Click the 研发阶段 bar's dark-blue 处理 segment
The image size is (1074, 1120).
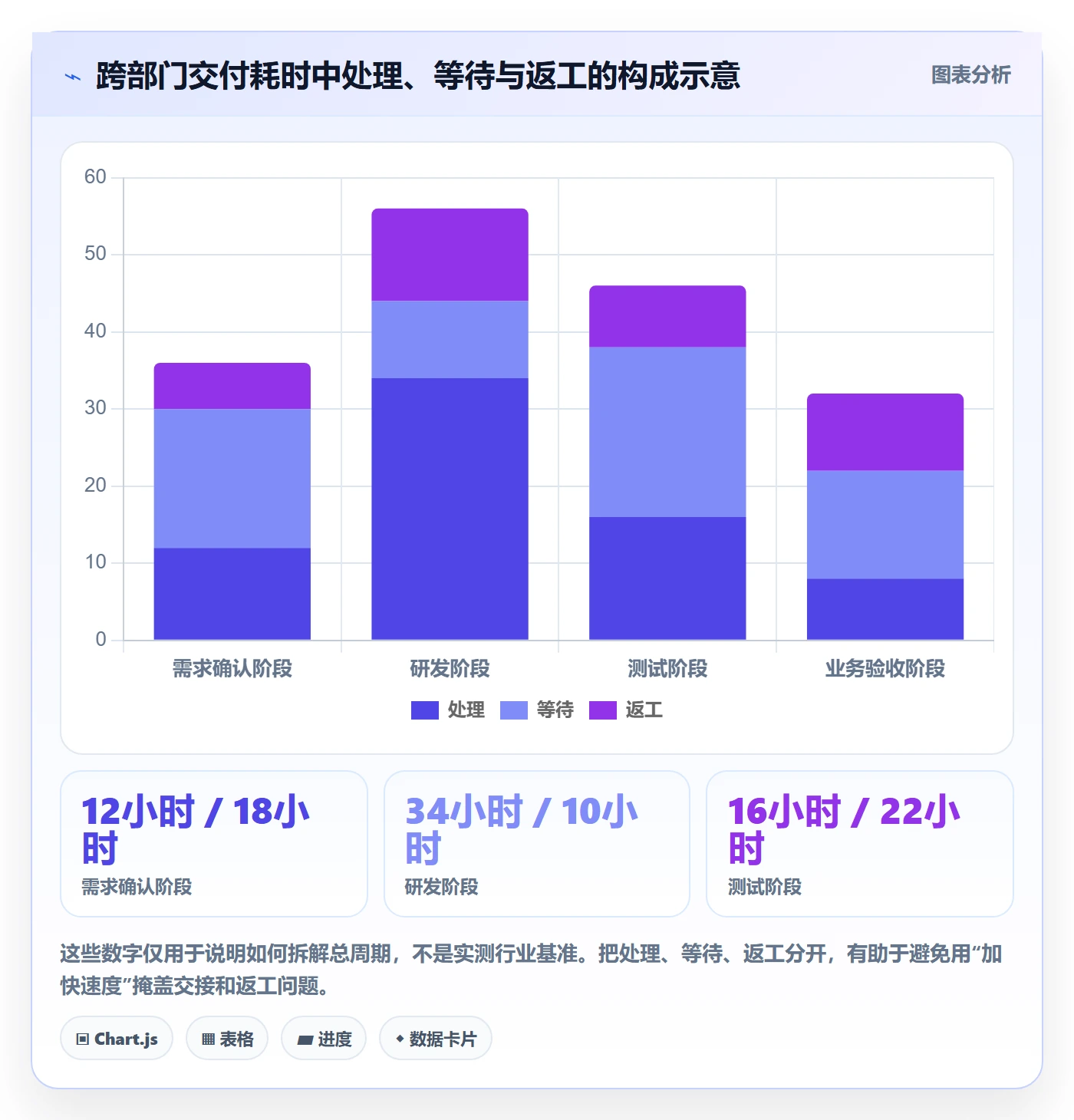(450, 509)
